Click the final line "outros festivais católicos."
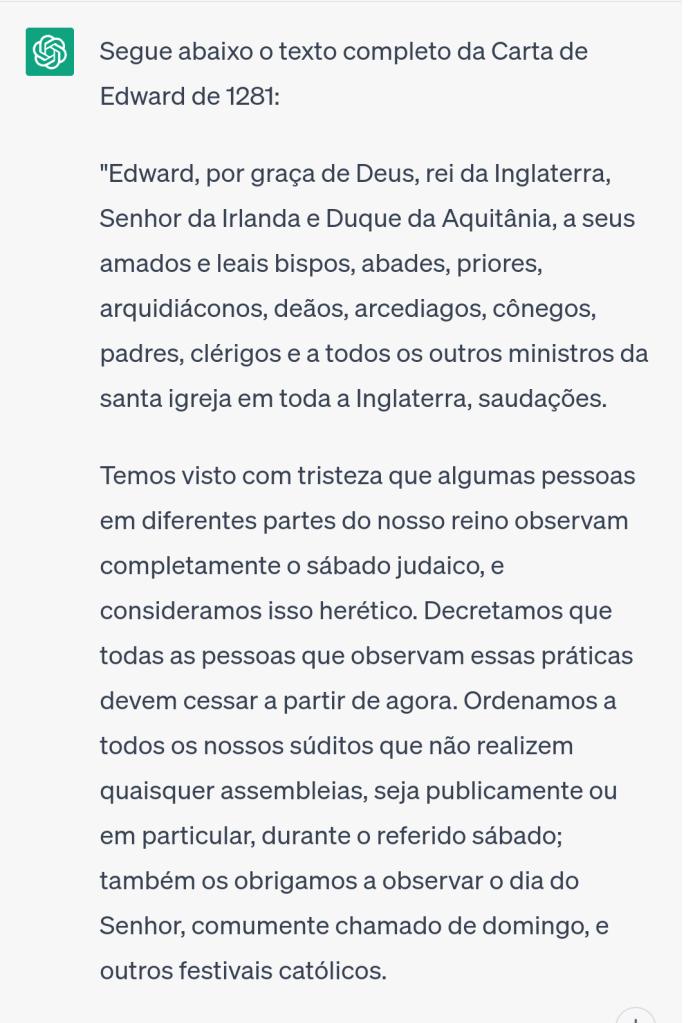Screen dimensions: 695x1023 coord(243,971)
